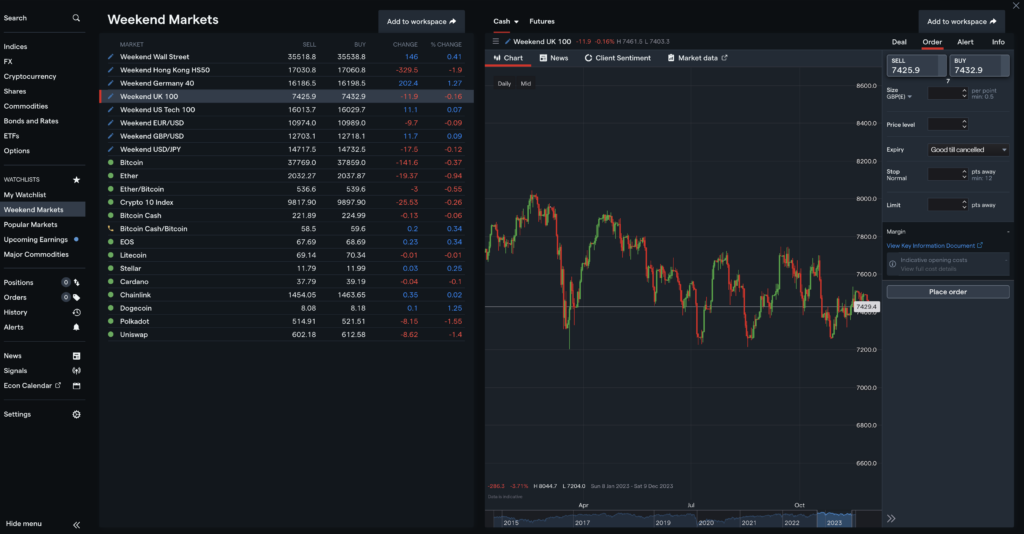Click the Signals broadcast icon

coord(76,370)
